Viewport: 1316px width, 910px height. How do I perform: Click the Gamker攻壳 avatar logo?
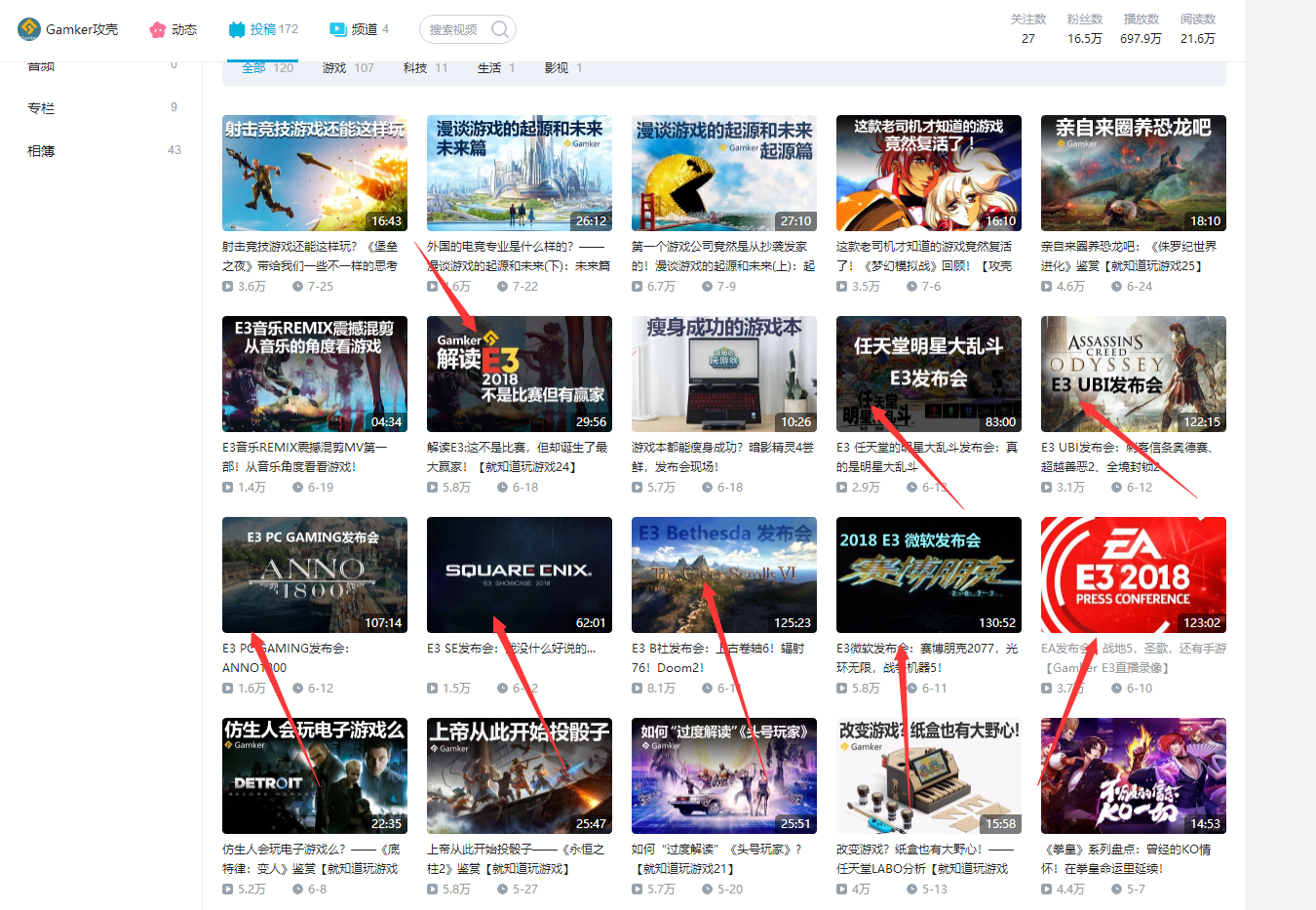29,29
